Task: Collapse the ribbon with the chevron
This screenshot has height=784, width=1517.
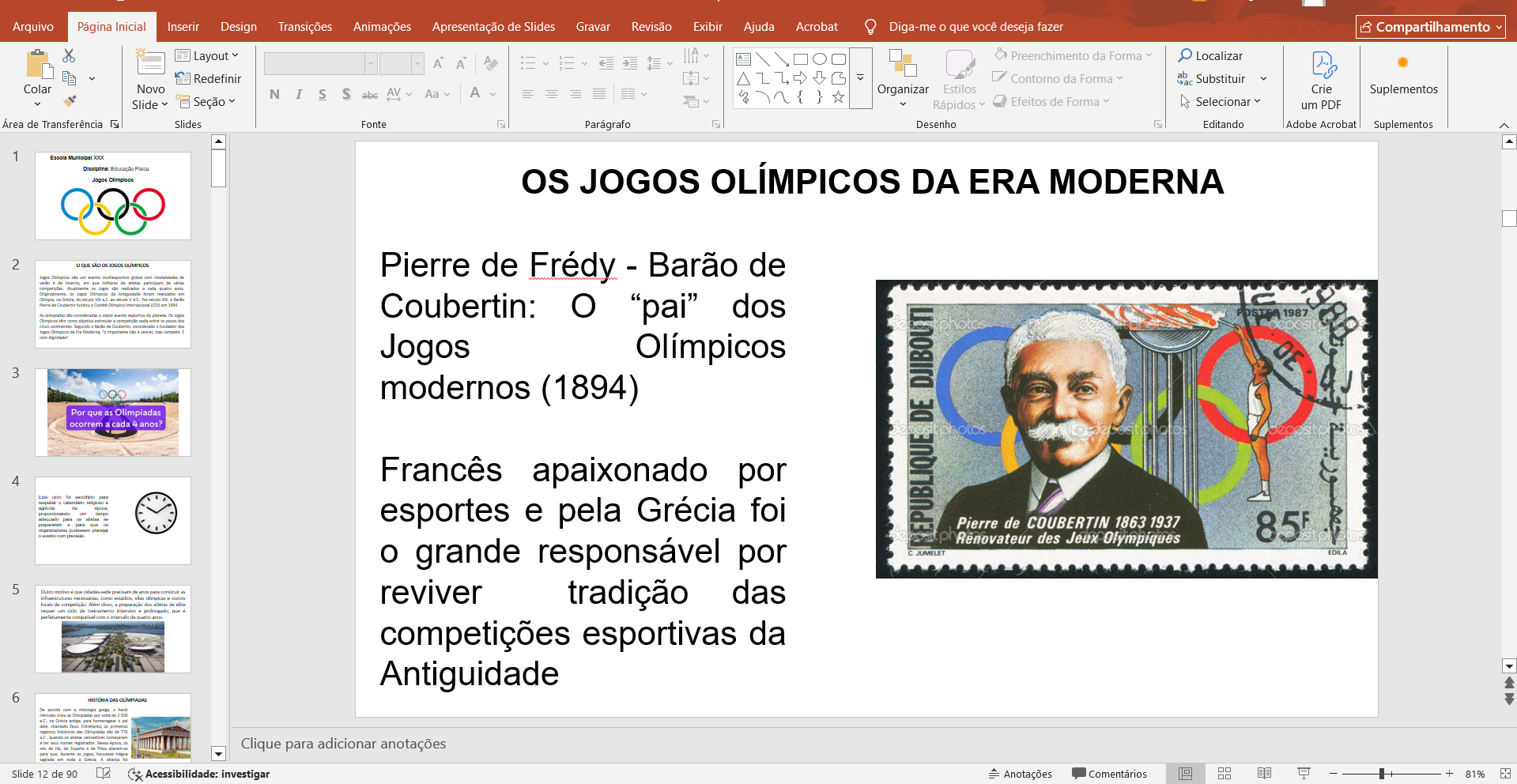Action: point(1504,125)
